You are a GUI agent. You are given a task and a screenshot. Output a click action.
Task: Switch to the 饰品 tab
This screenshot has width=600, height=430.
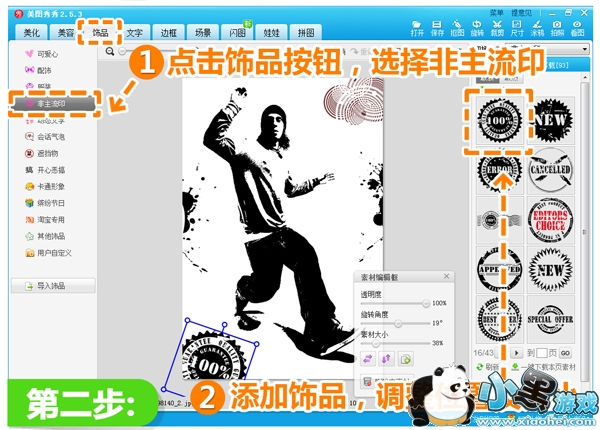click(x=100, y=33)
